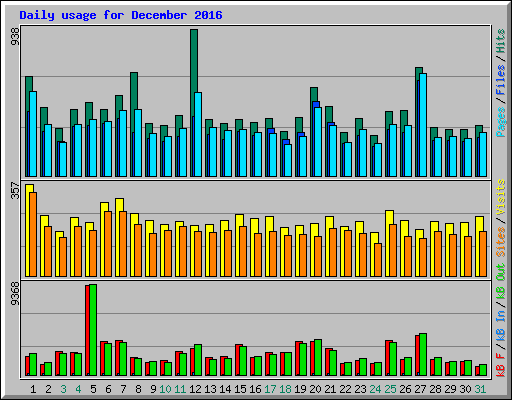Click day label 12 on the x-axis
512x400 pixels.
tap(195, 389)
